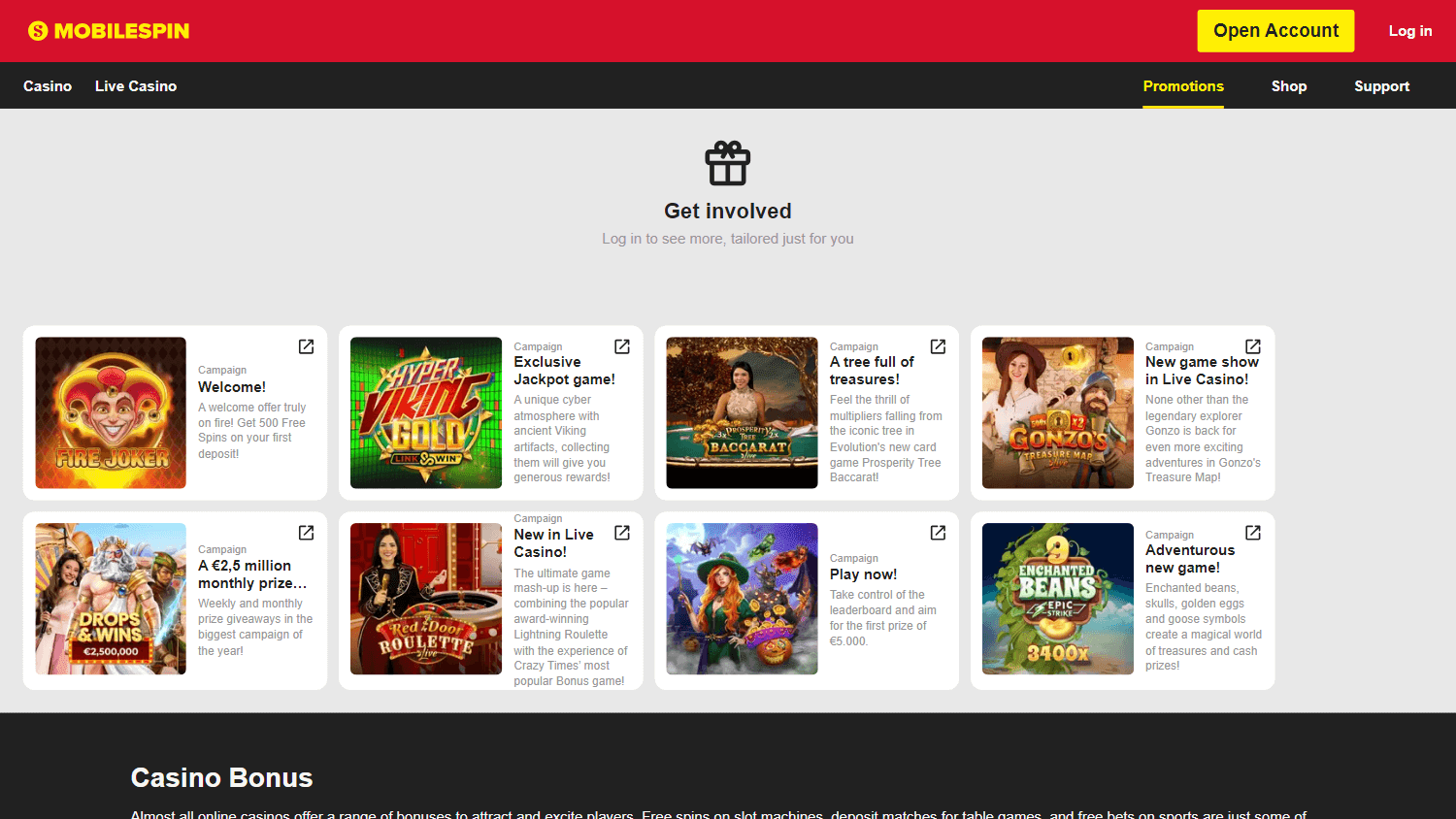The width and height of the screenshot is (1456, 819).
Task: Click the Log in link
Action: click(x=1410, y=31)
